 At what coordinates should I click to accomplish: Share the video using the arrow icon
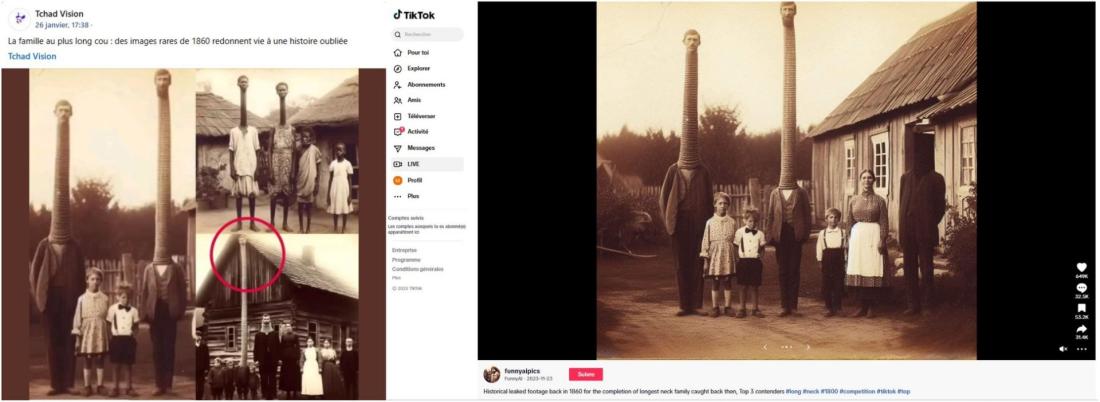(1081, 328)
